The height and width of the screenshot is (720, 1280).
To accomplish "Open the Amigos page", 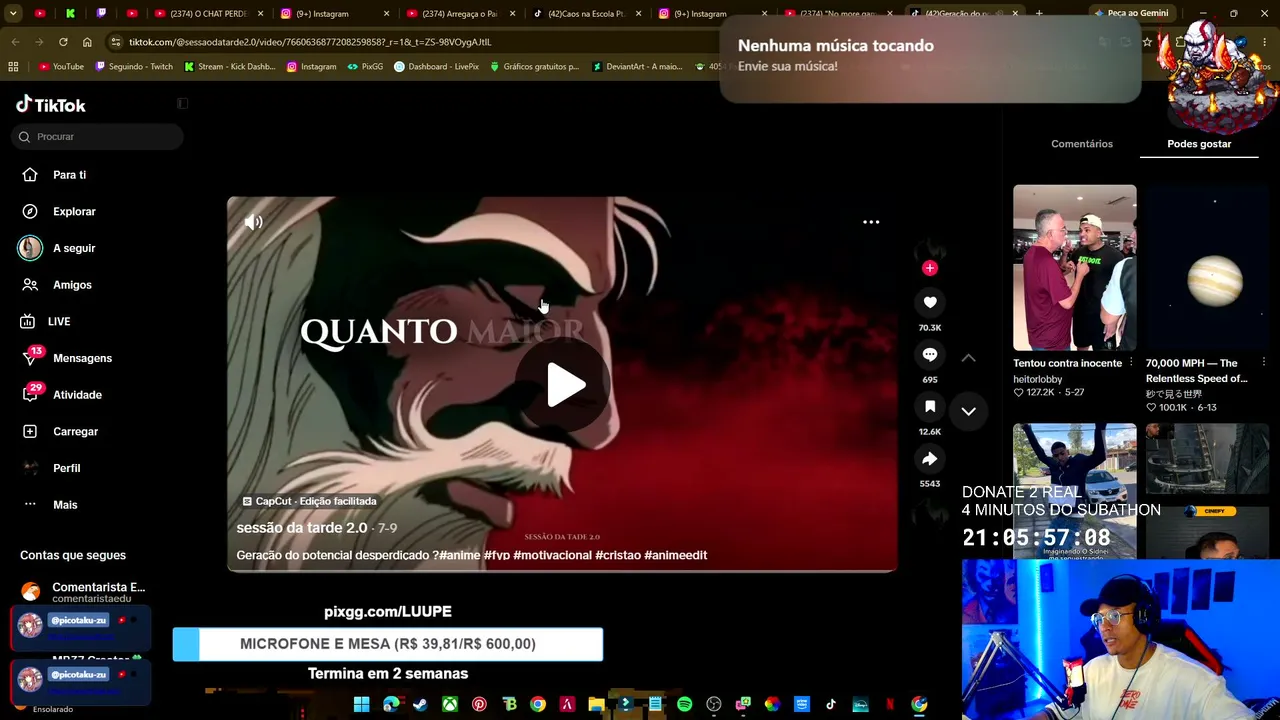I will pyautogui.click(x=72, y=285).
